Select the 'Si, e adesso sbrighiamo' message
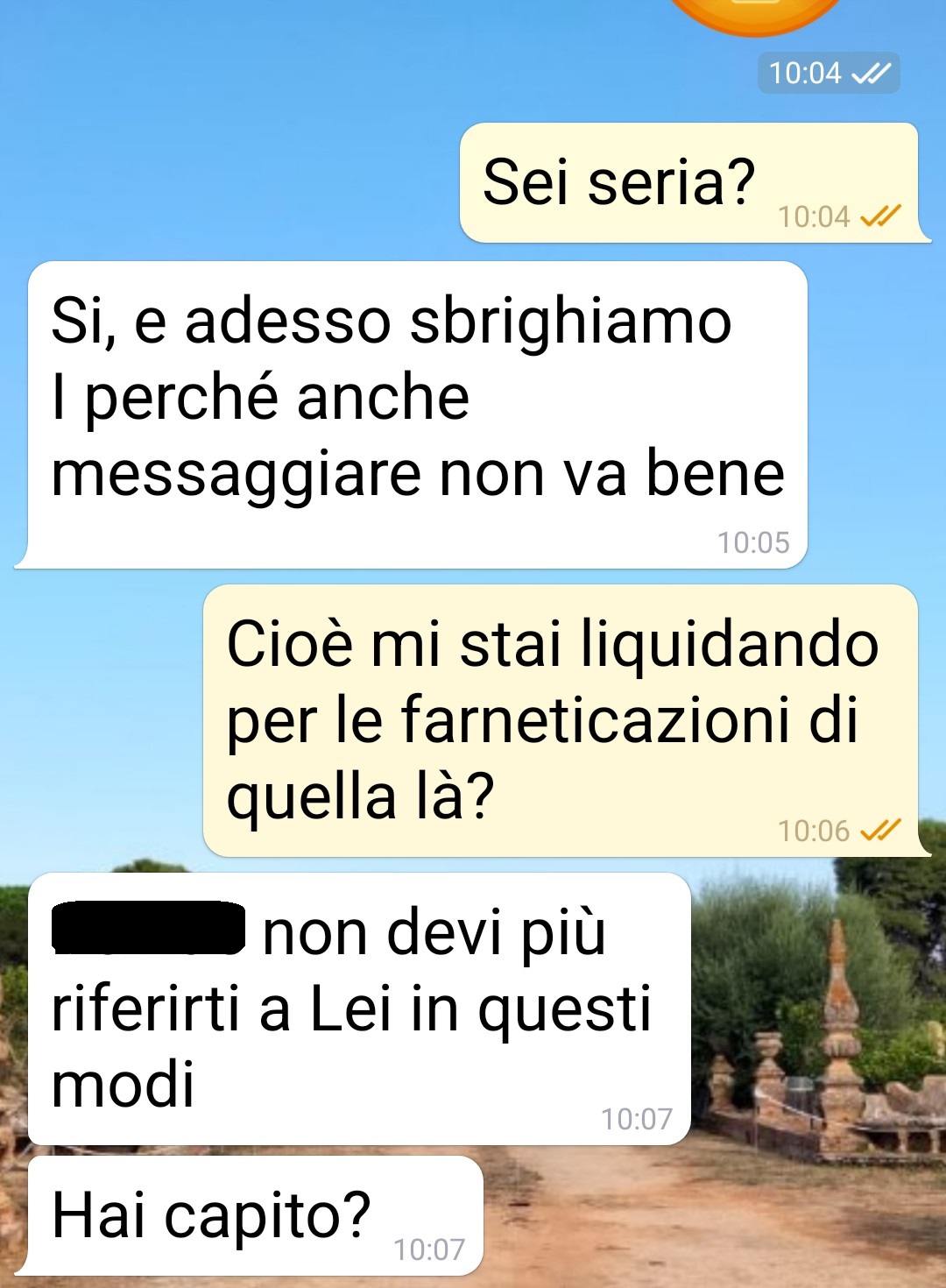Screen dimensions: 946x1288 (411, 414)
